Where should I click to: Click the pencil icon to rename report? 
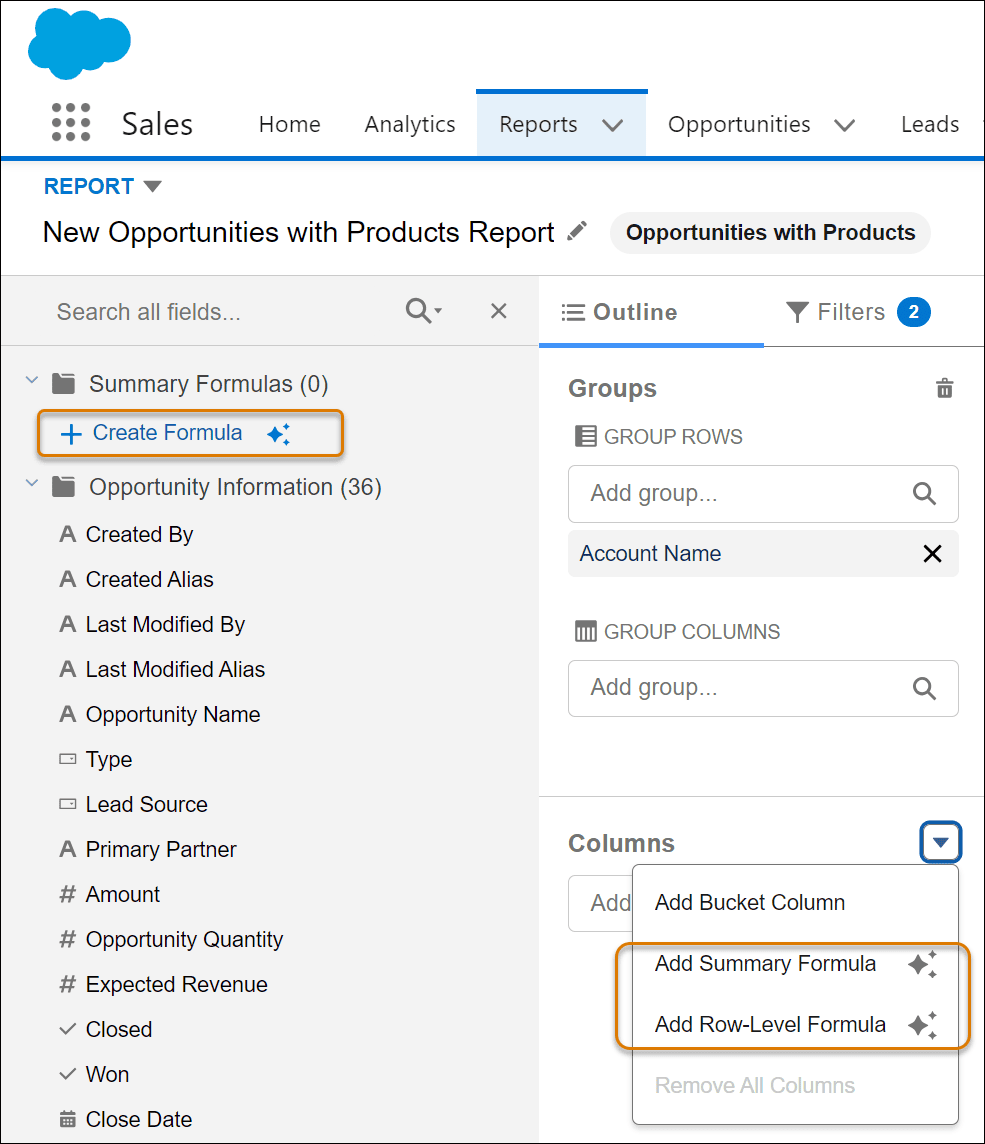point(577,231)
